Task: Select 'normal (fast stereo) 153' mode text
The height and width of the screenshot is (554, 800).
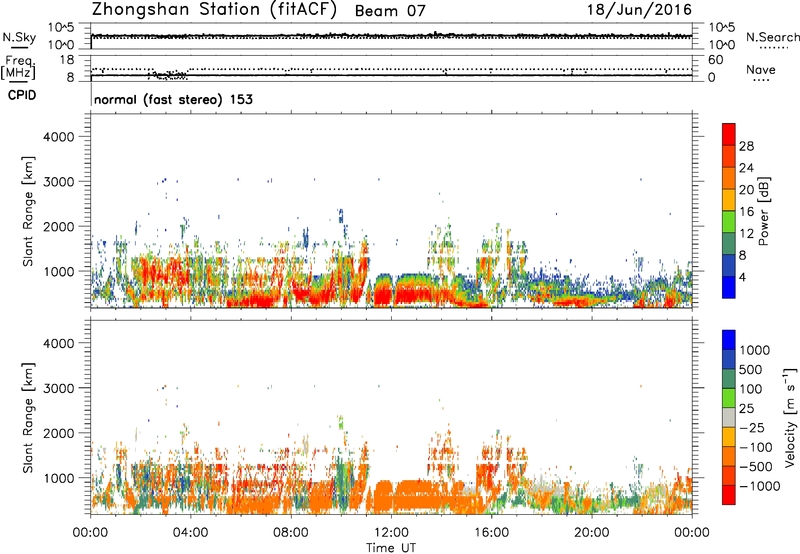Action: pos(173,99)
